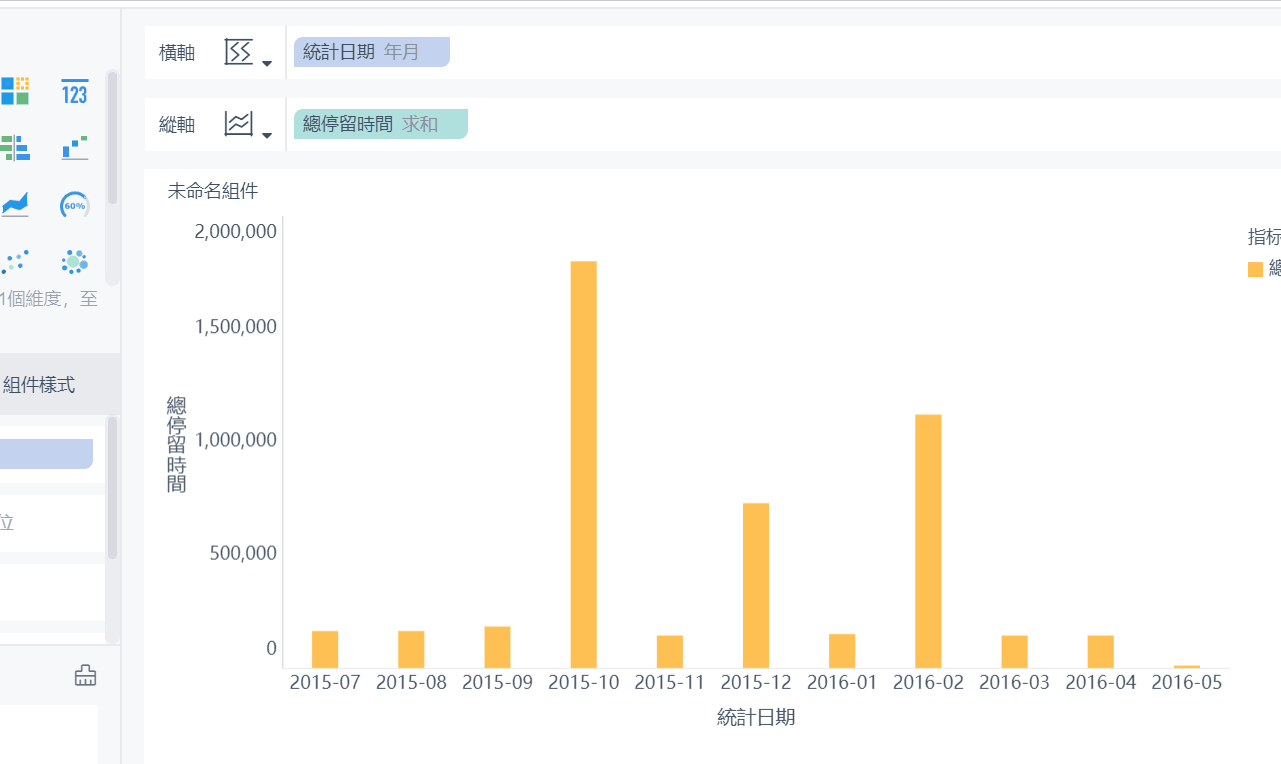The height and width of the screenshot is (764, 1281).
Task: Switch to the 組件樣式 tab
Action: coord(39,385)
